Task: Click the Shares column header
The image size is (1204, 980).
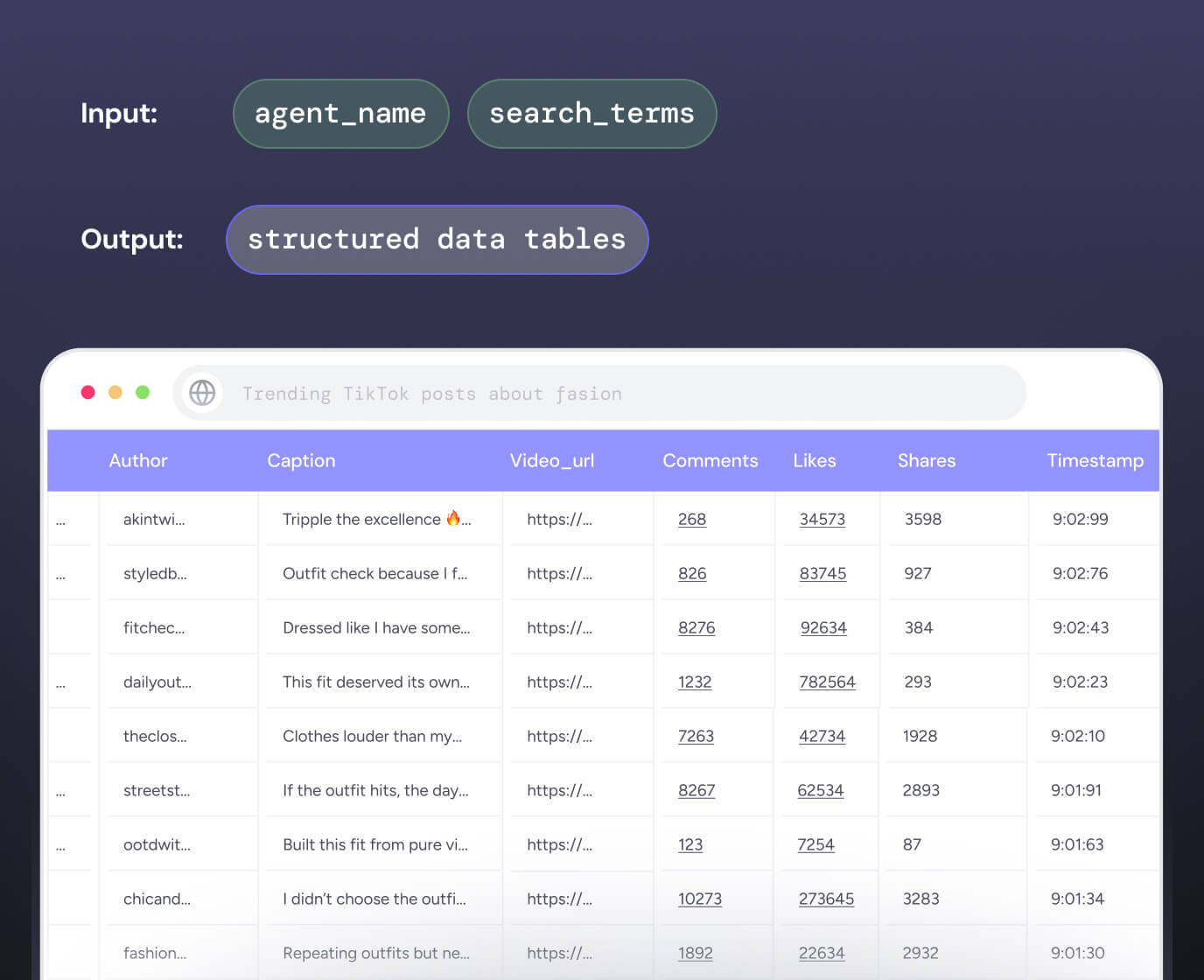Action: (926, 460)
